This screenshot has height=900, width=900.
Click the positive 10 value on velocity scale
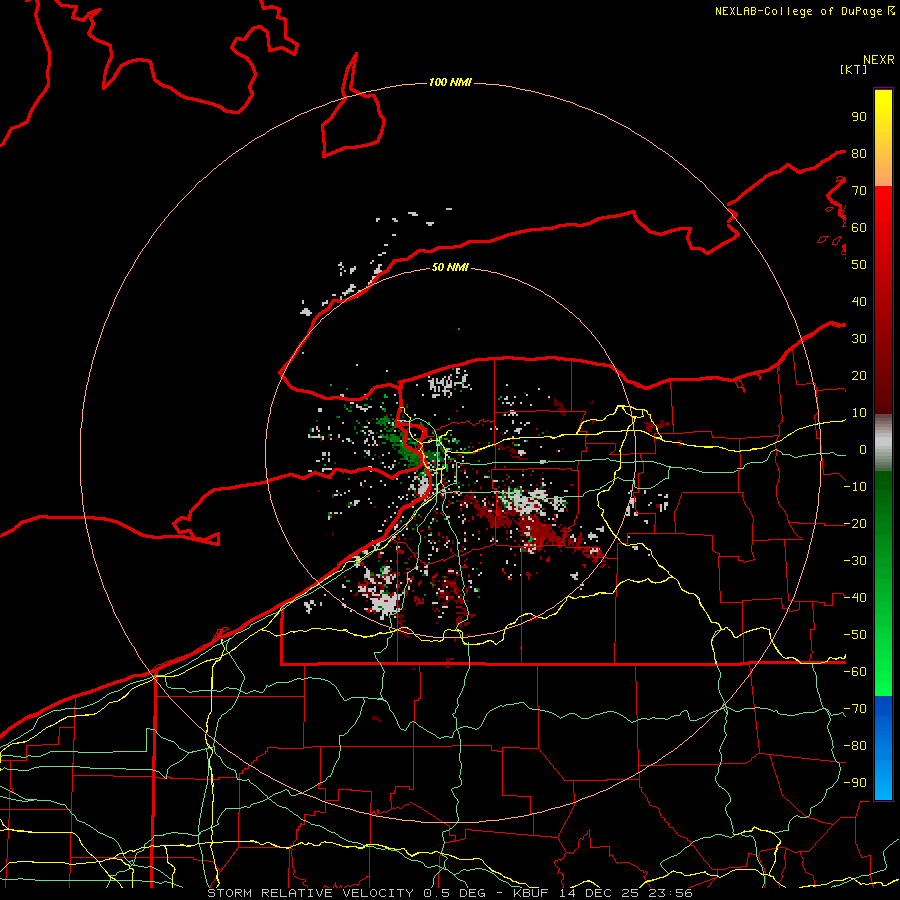tap(859, 413)
